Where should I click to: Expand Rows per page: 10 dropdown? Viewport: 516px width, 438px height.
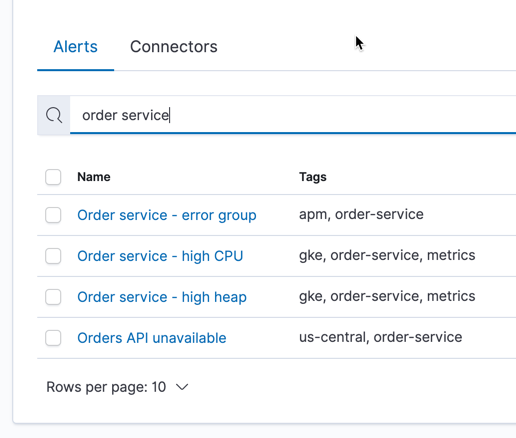click(117, 387)
